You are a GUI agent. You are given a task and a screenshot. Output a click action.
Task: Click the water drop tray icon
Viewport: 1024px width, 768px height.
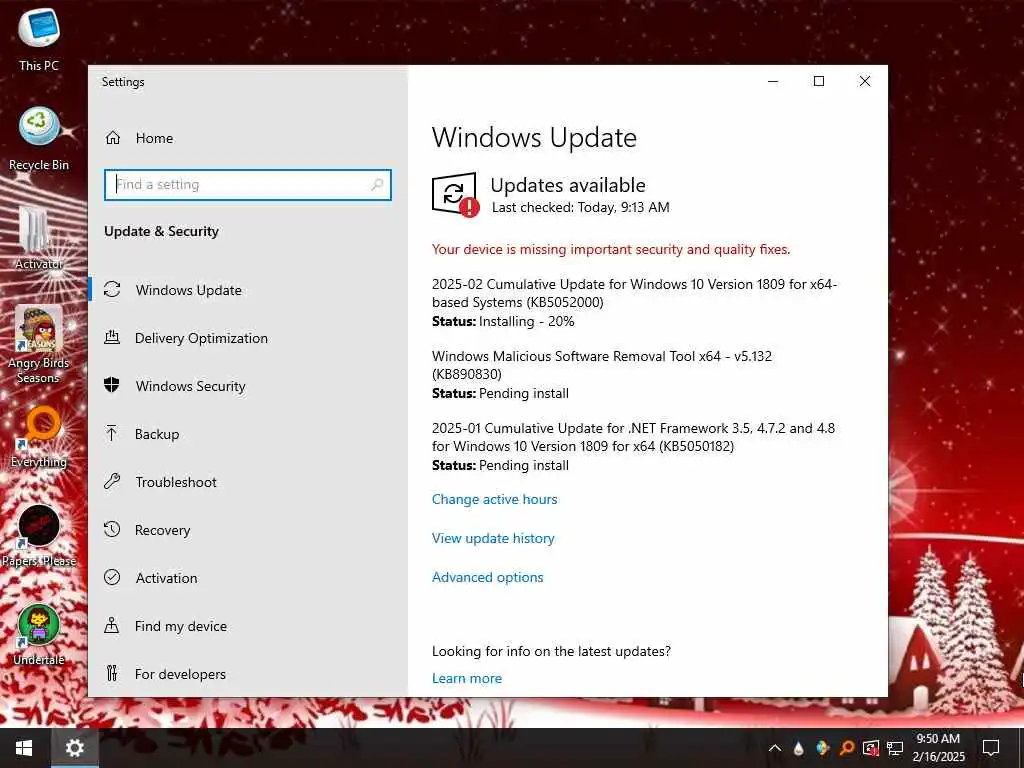798,748
